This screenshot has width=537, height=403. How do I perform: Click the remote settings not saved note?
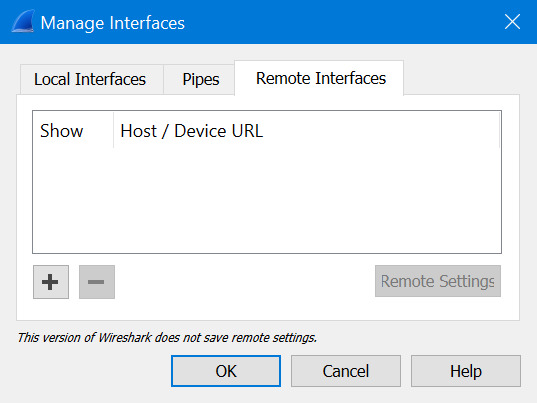coord(167,338)
